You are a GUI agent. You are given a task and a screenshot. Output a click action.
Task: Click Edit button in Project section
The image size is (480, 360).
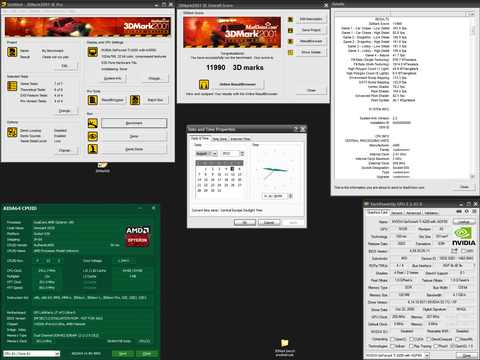click(x=65, y=66)
